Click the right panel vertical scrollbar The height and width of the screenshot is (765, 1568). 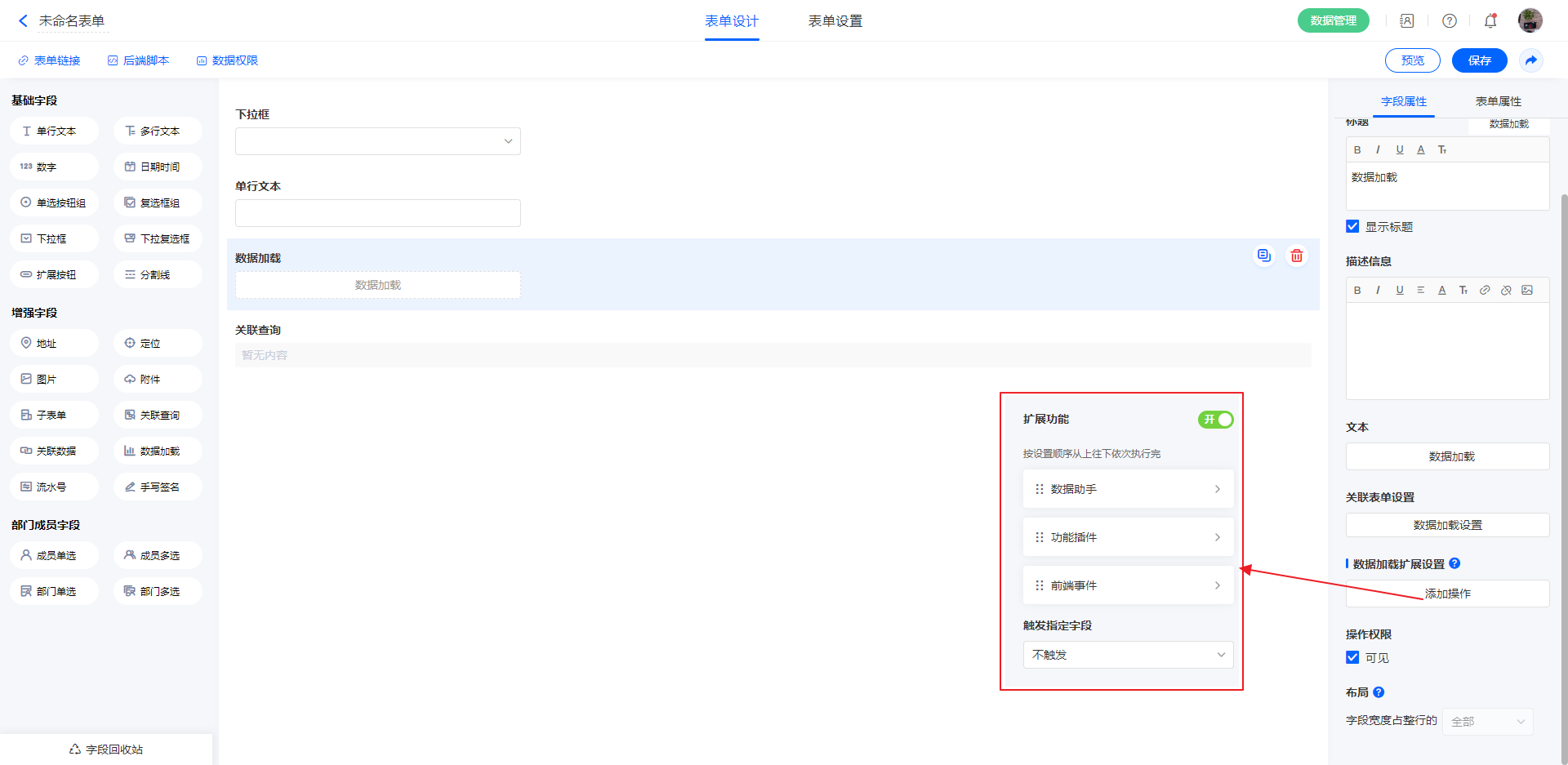pyautogui.click(x=1563, y=408)
